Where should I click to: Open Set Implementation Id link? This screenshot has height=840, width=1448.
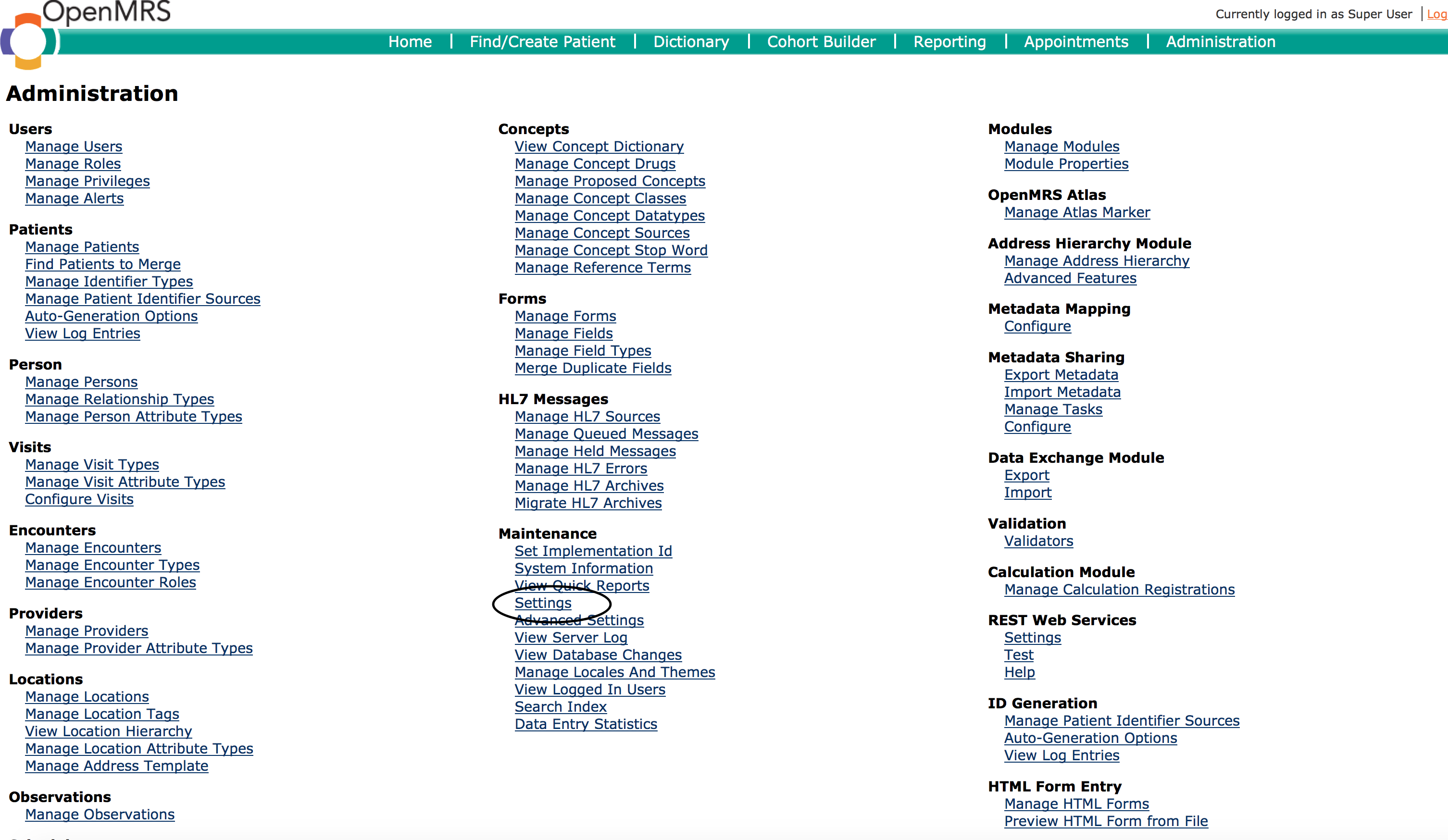pos(594,552)
